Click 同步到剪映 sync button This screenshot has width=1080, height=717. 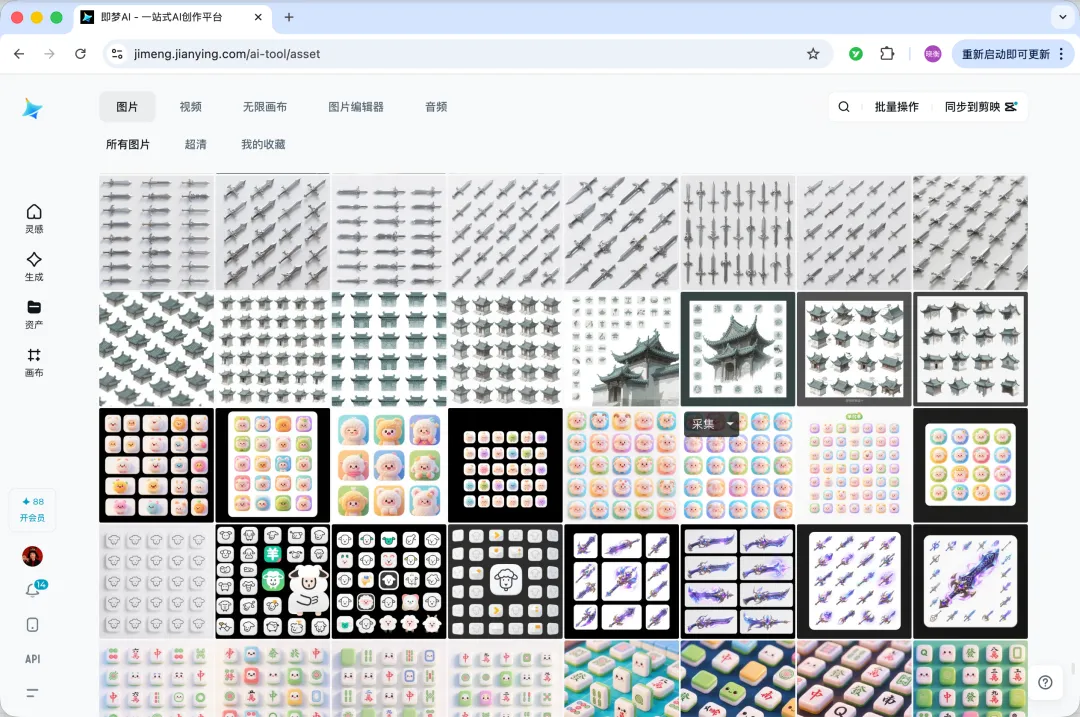[x=981, y=107]
